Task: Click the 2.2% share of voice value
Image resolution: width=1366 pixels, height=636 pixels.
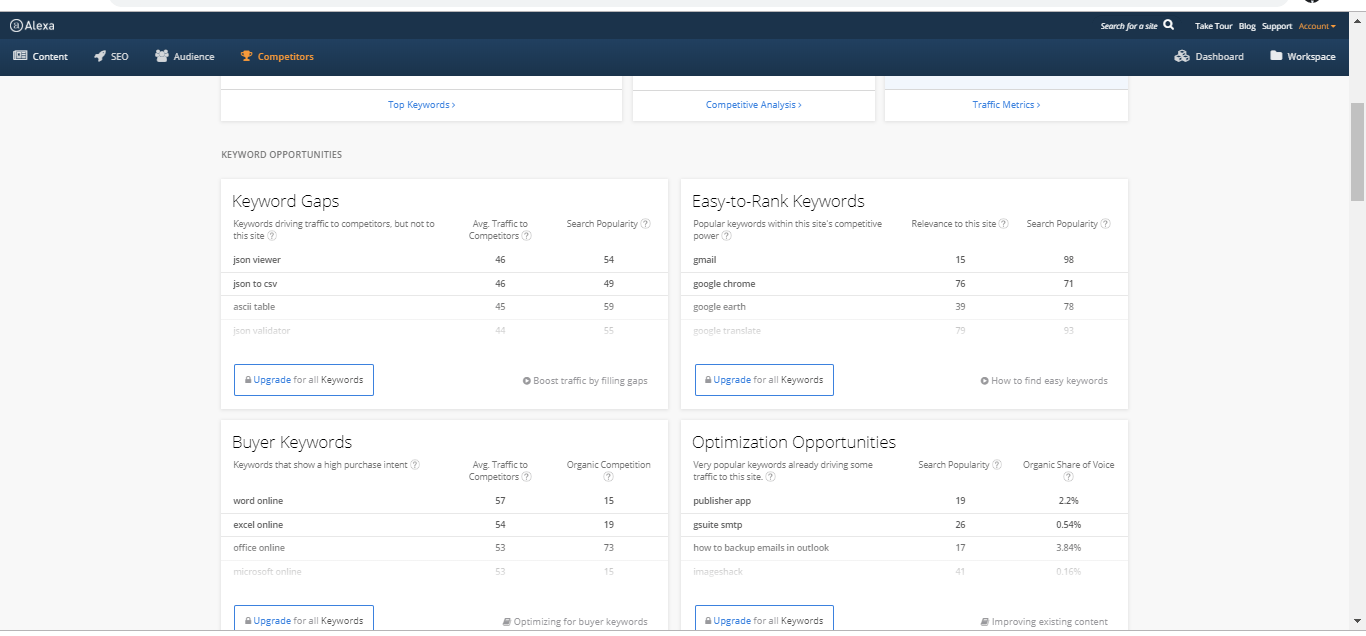Action: click(x=1068, y=501)
